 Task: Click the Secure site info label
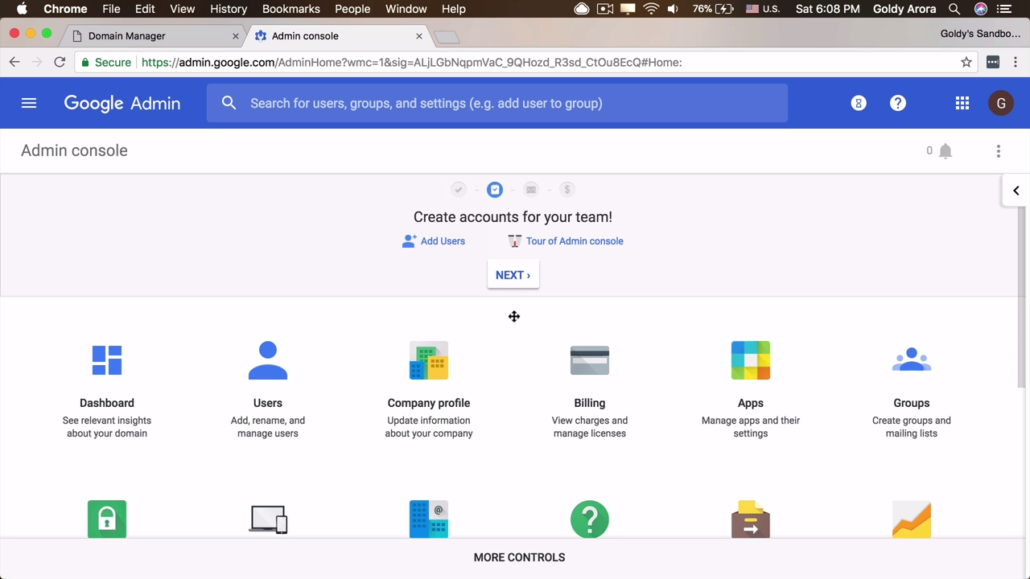106,62
